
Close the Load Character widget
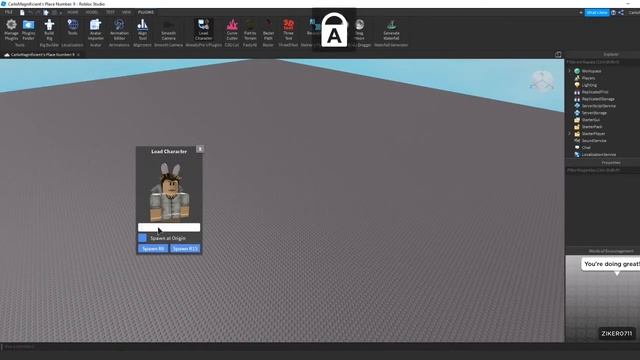[x=200, y=149]
